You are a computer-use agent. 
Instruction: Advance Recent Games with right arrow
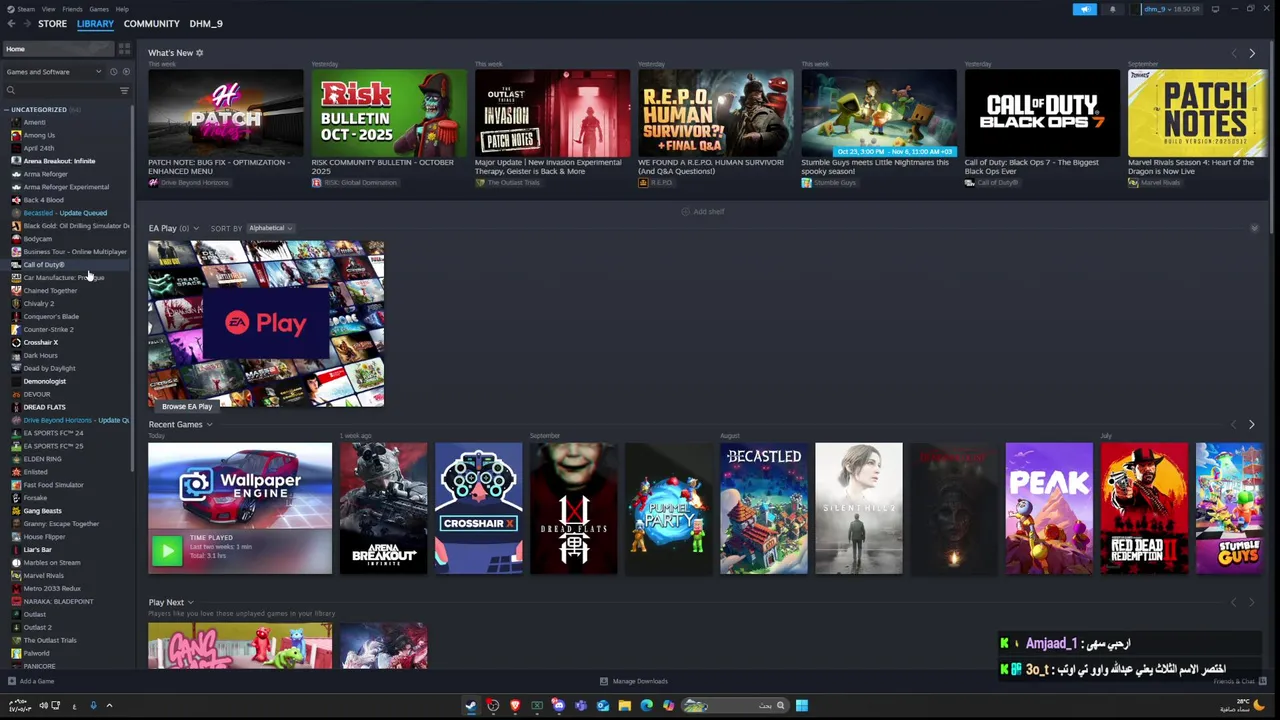pos(1251,425)
